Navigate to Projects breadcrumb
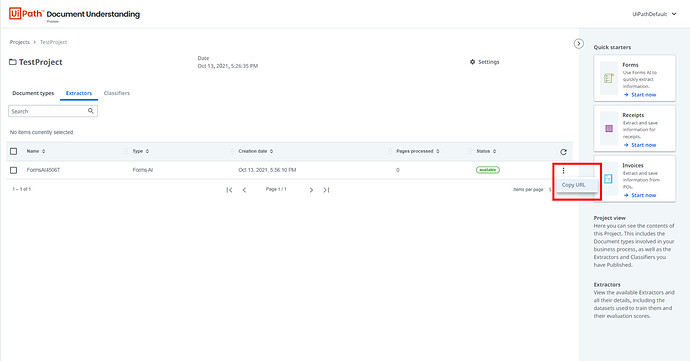 pyautogui.click(x=20, y=42)
